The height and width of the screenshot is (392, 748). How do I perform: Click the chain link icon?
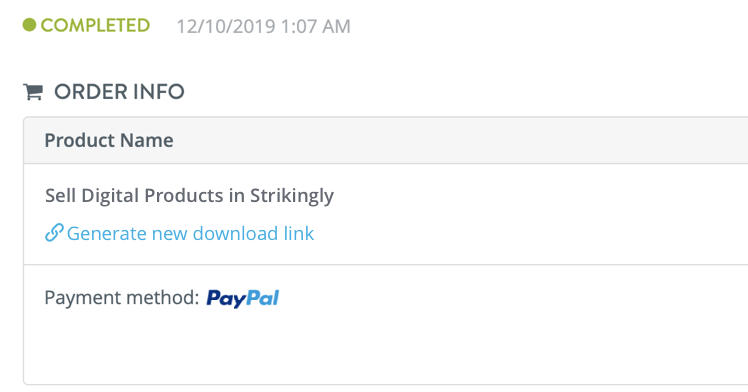click(x=54, y=233)
